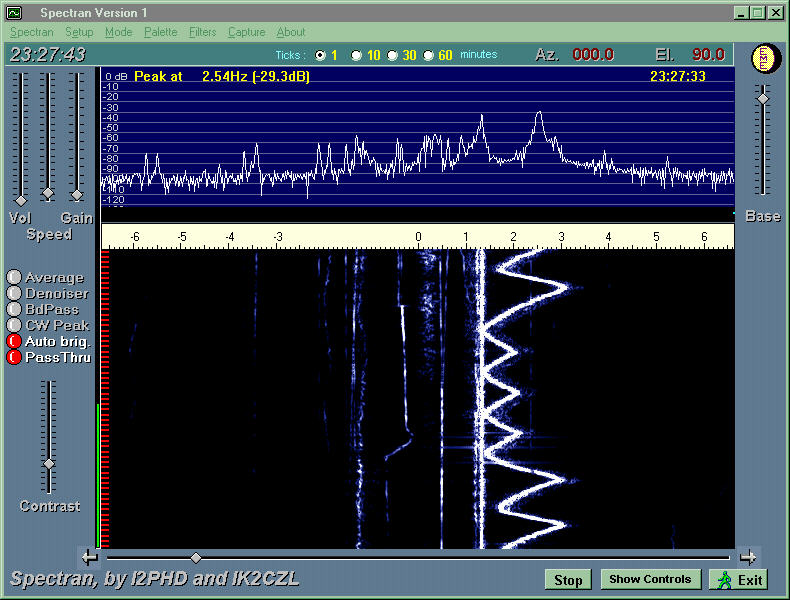Select the 10 minutes ticks radio
This screenshot has width=790, height=600.
pos(356,55)
